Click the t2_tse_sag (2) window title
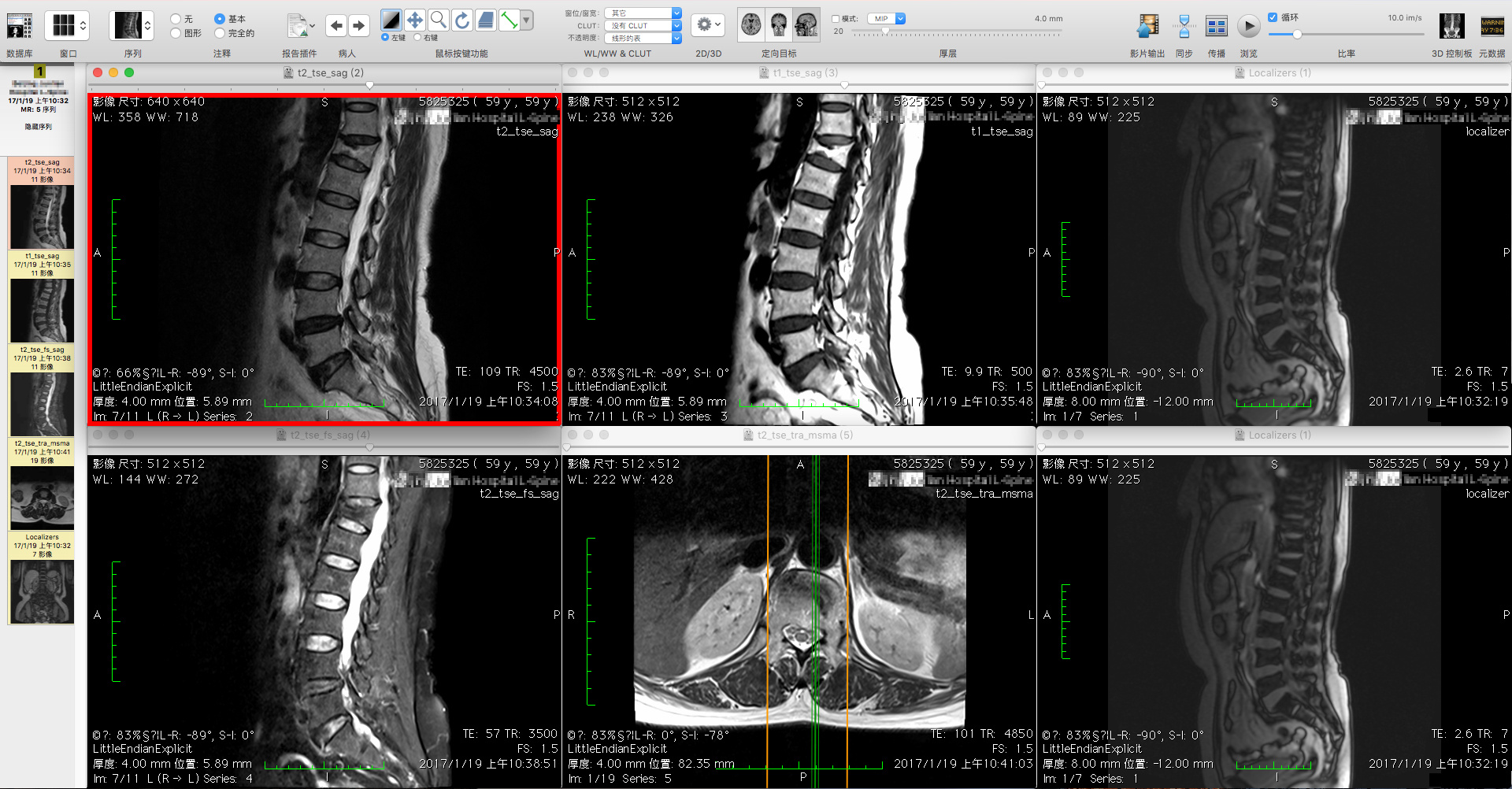The width and height of the screenshot is (1512, 789). [331, 73]
